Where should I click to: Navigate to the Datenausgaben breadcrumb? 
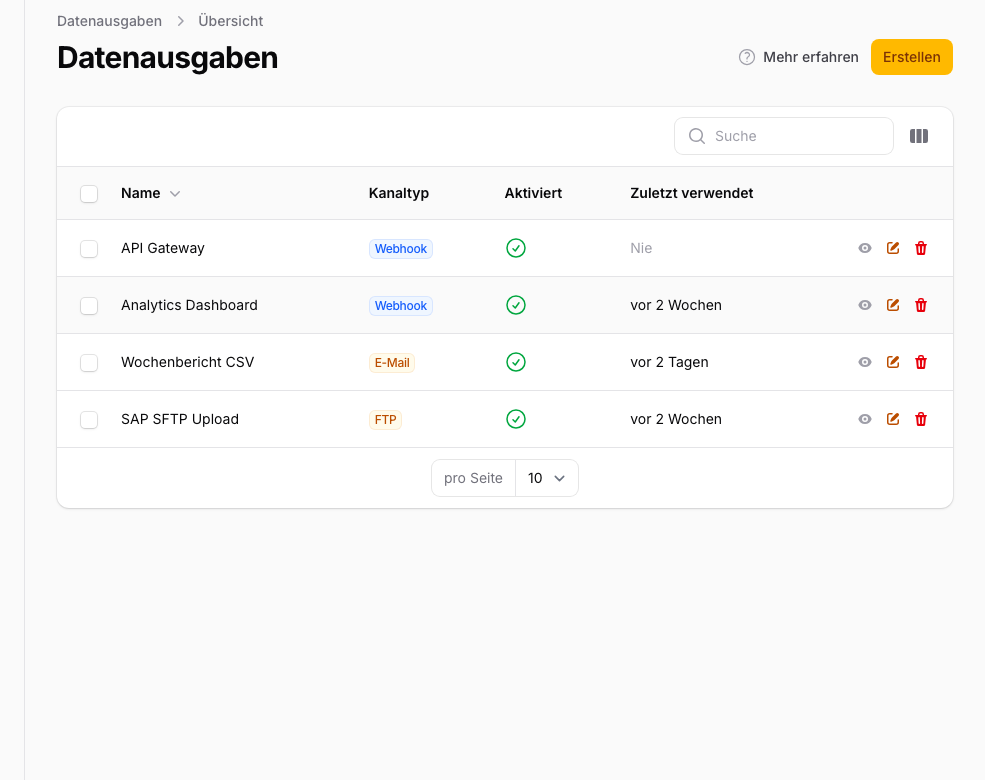click(x=109, y=21)
